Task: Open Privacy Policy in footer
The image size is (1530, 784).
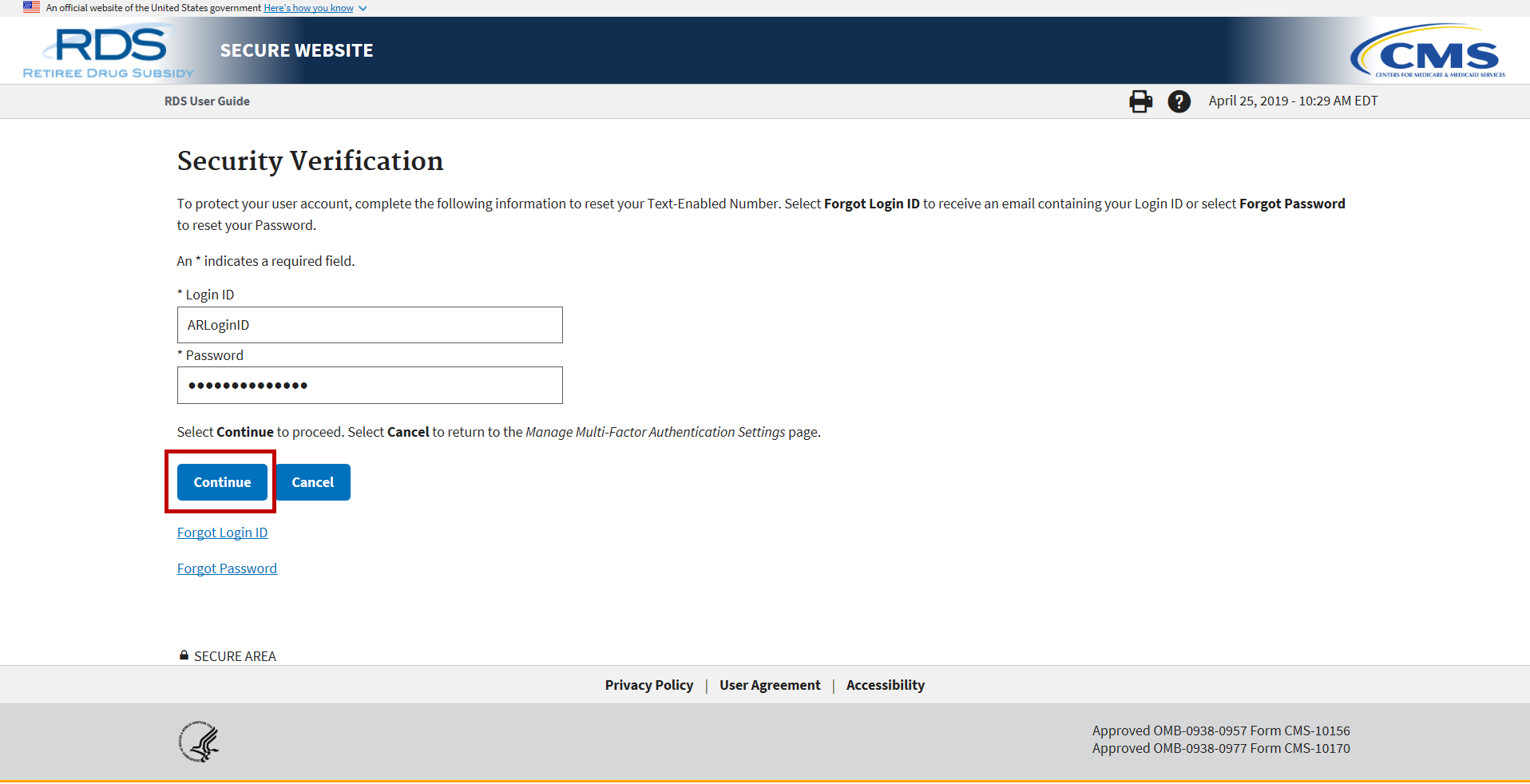Action: pyautogui.click(x=648, y=685)
